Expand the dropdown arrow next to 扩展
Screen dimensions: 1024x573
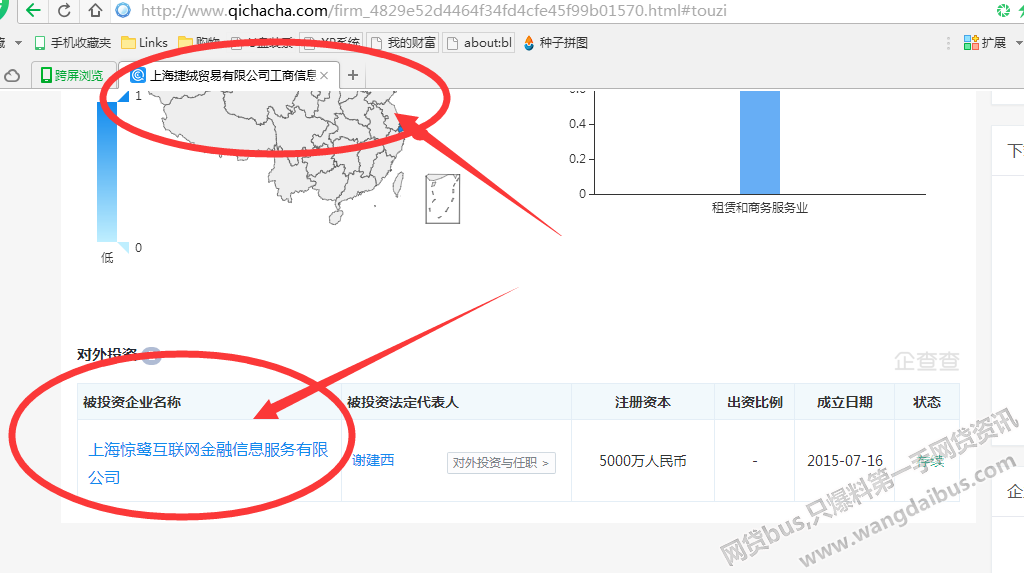1019,42
